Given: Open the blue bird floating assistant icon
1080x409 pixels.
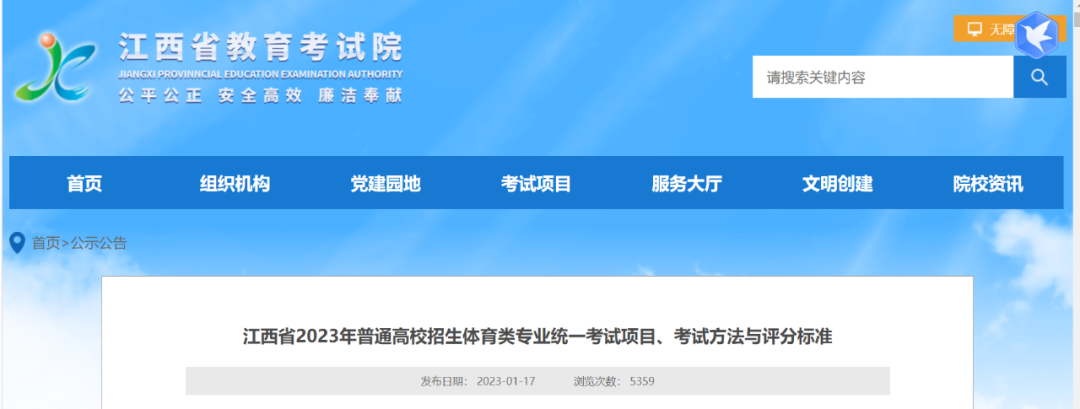Looking at the screenshot, I should pos(1037,35).
